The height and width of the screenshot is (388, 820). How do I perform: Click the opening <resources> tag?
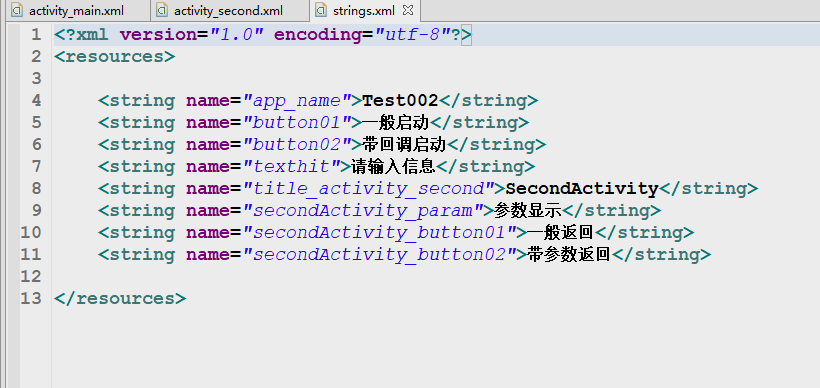coord(115,56)
